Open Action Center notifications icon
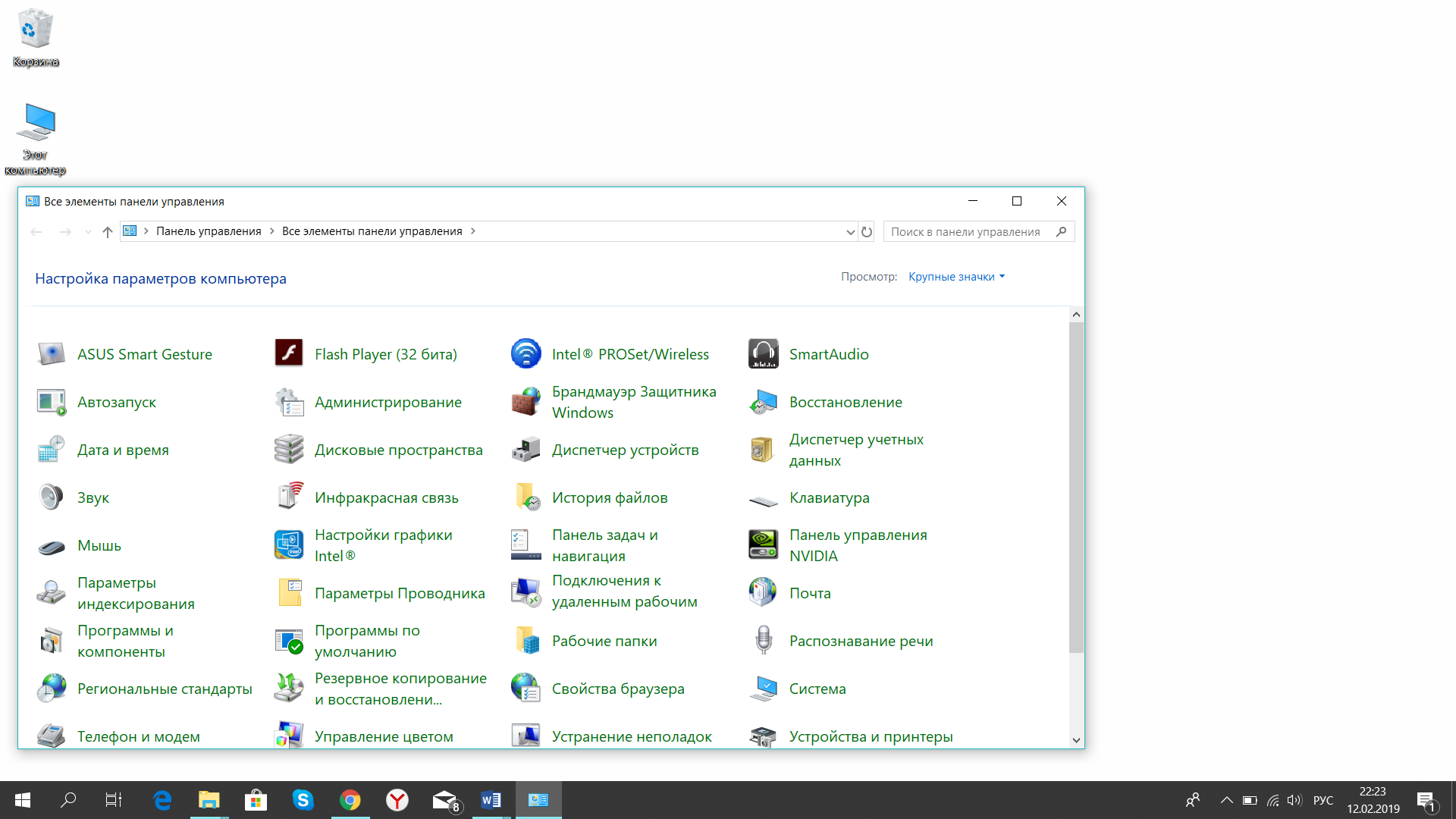This screenshot has width=1456, height=819. (x=1426, y=800)
